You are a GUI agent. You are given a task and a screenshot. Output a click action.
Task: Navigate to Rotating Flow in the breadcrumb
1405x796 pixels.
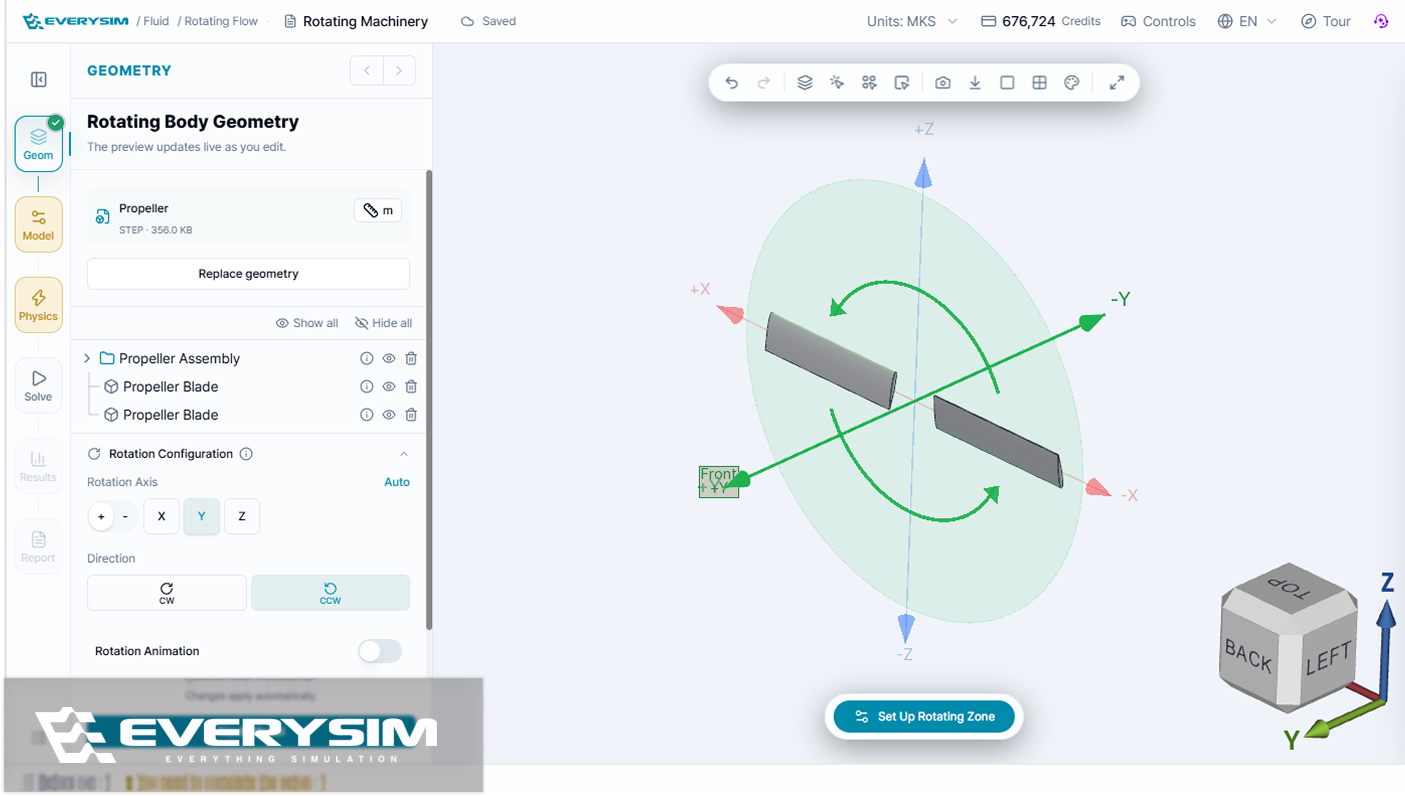click(x=222, y=21)
